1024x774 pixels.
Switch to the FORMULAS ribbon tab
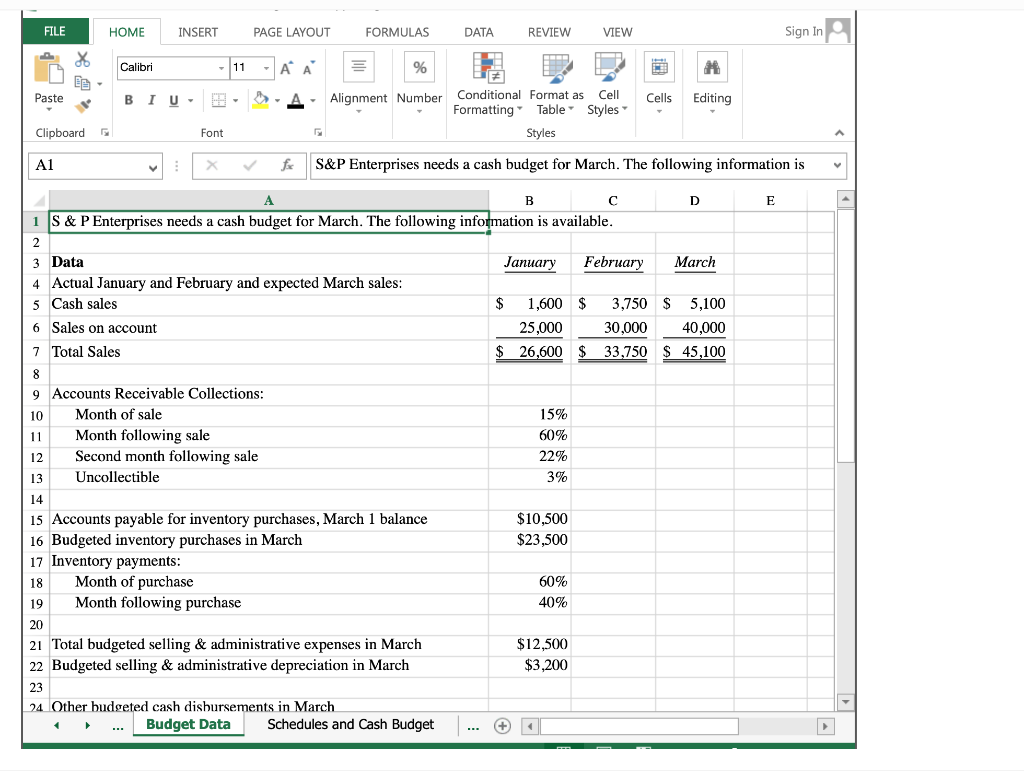click(x=397, y=32)
